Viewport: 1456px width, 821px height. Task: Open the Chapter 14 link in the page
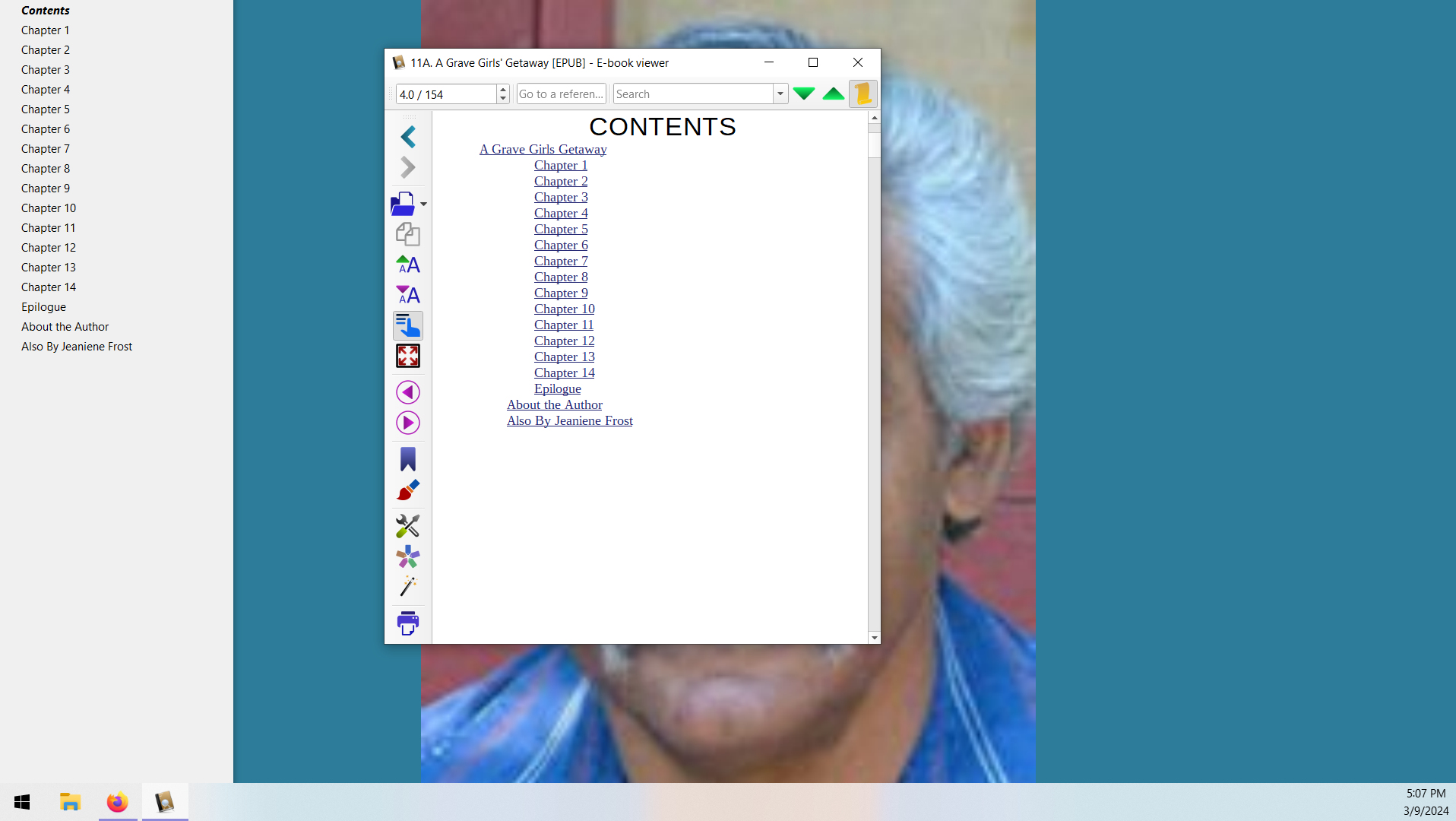[x=565, y=373]
